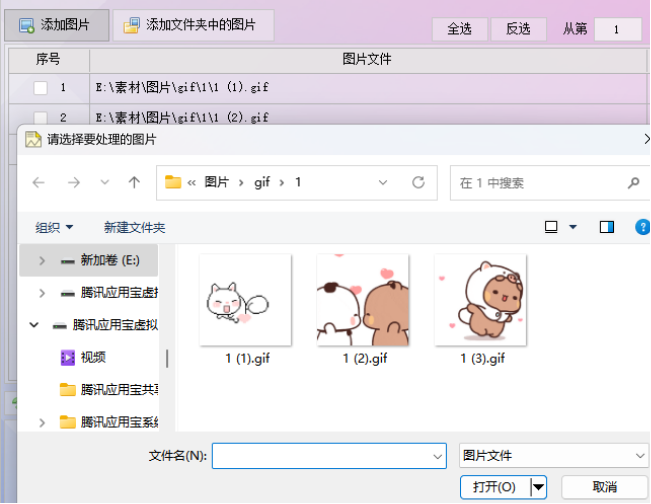Tick the checkbox for row 1
This screenshot has width=651, height=504.
40,88
